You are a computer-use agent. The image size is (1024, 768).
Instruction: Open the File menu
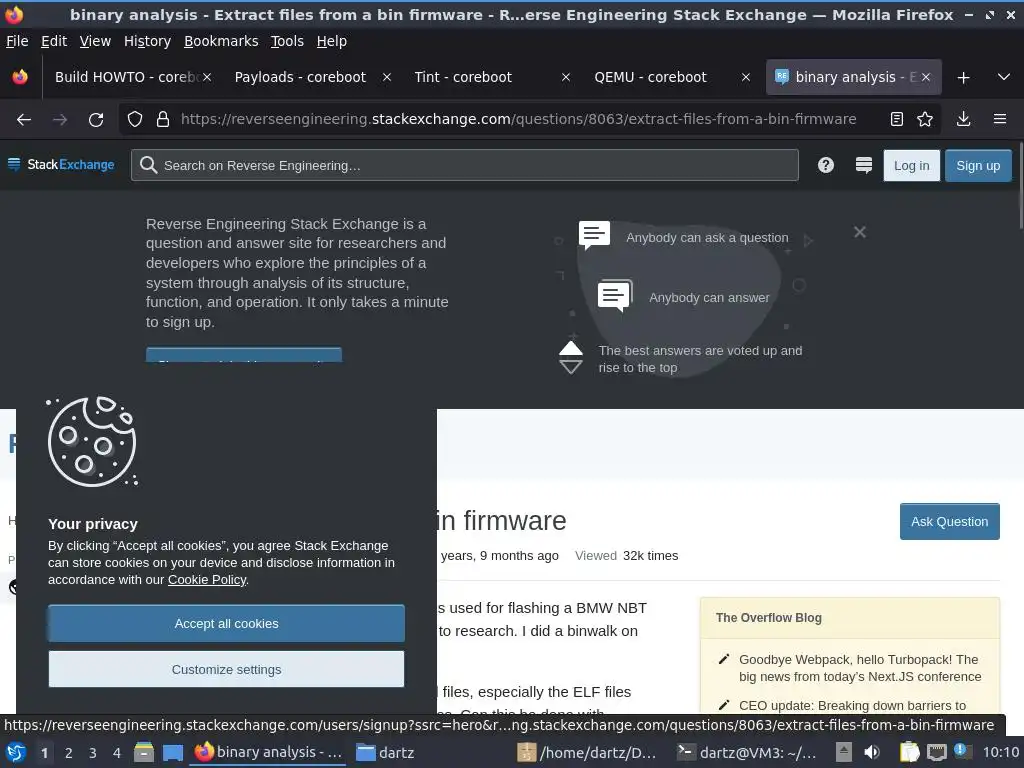click(17, 41)
